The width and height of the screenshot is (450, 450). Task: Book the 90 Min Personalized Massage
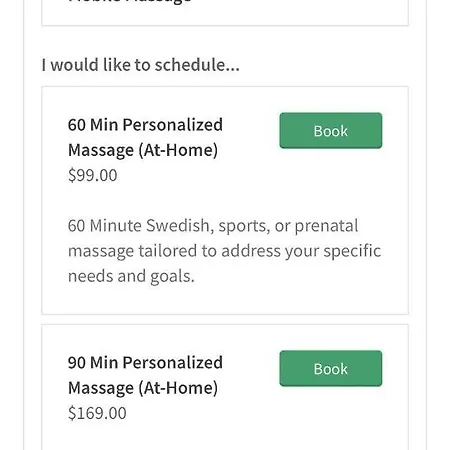(331, 368)
